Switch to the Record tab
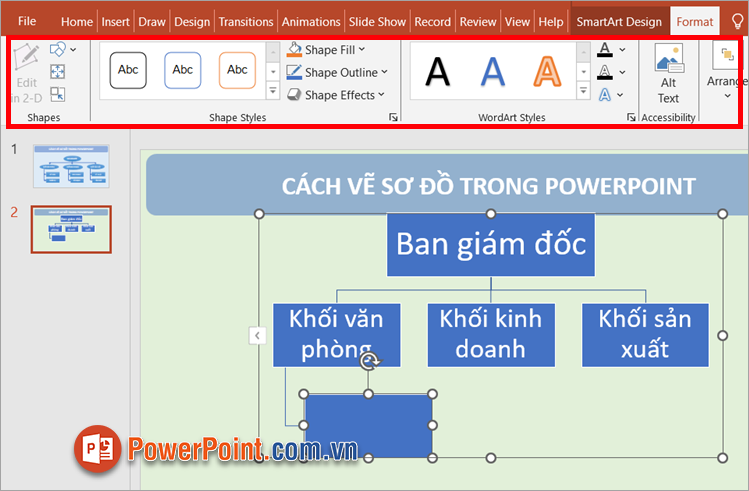The image size is (749, 491). tap(432, 22)
